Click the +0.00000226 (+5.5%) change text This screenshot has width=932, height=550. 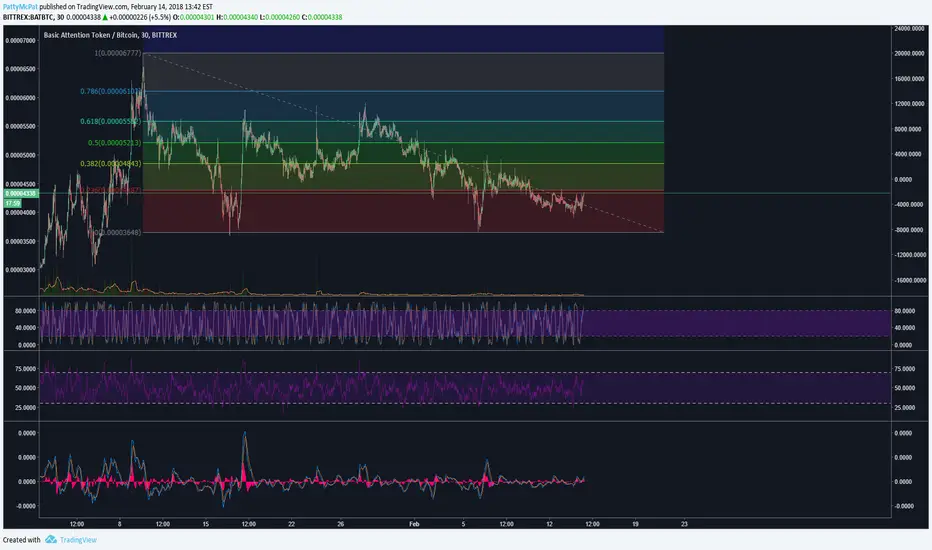coord(141,17)
